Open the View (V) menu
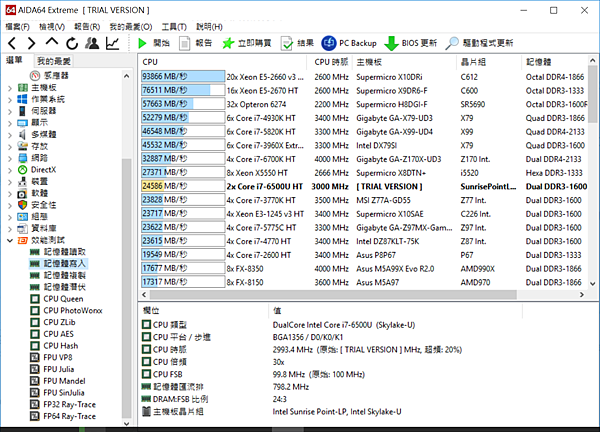 click(x=52, y=26)
